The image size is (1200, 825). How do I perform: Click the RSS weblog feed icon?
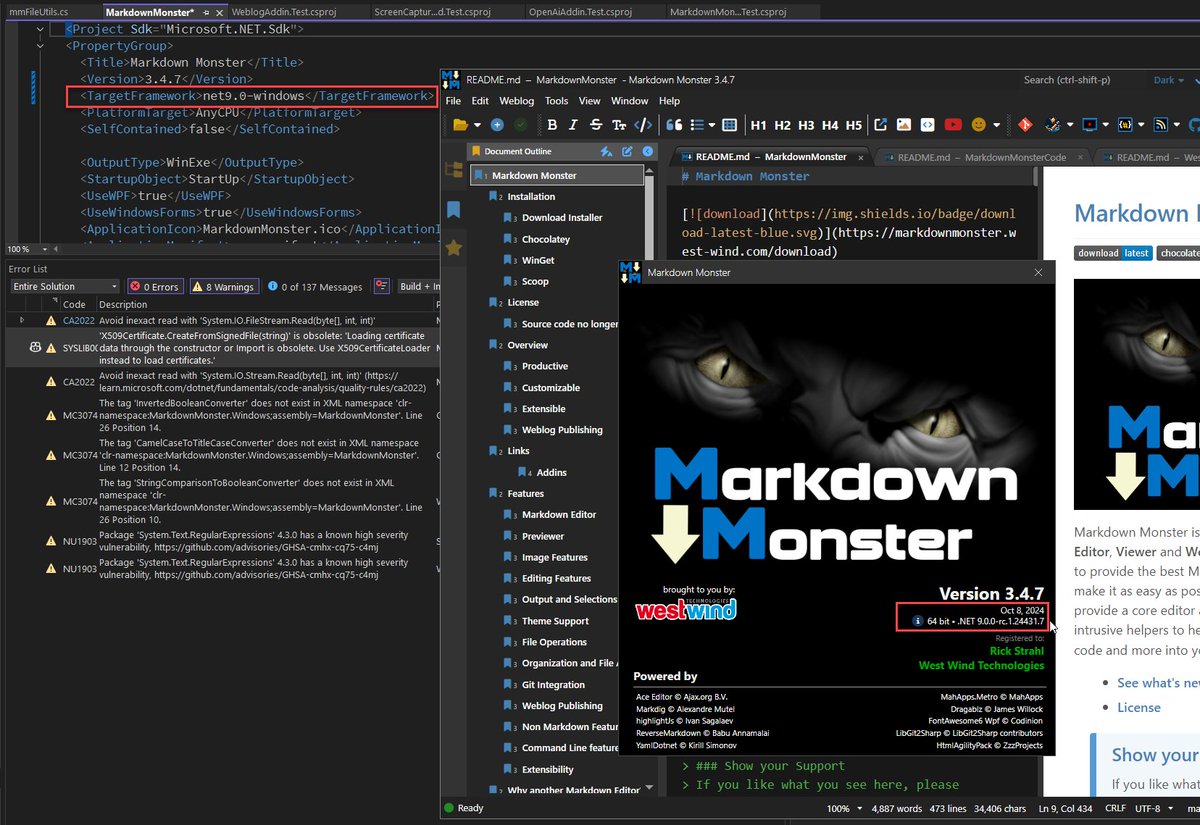pos(1161,125)
